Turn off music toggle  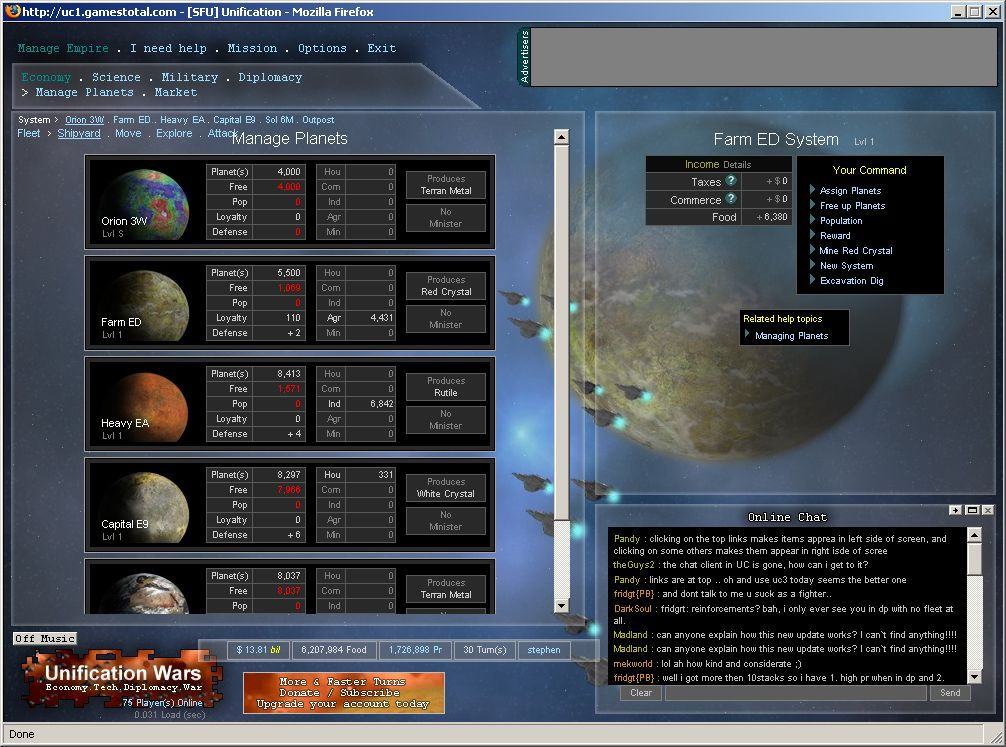coord(45,638)
